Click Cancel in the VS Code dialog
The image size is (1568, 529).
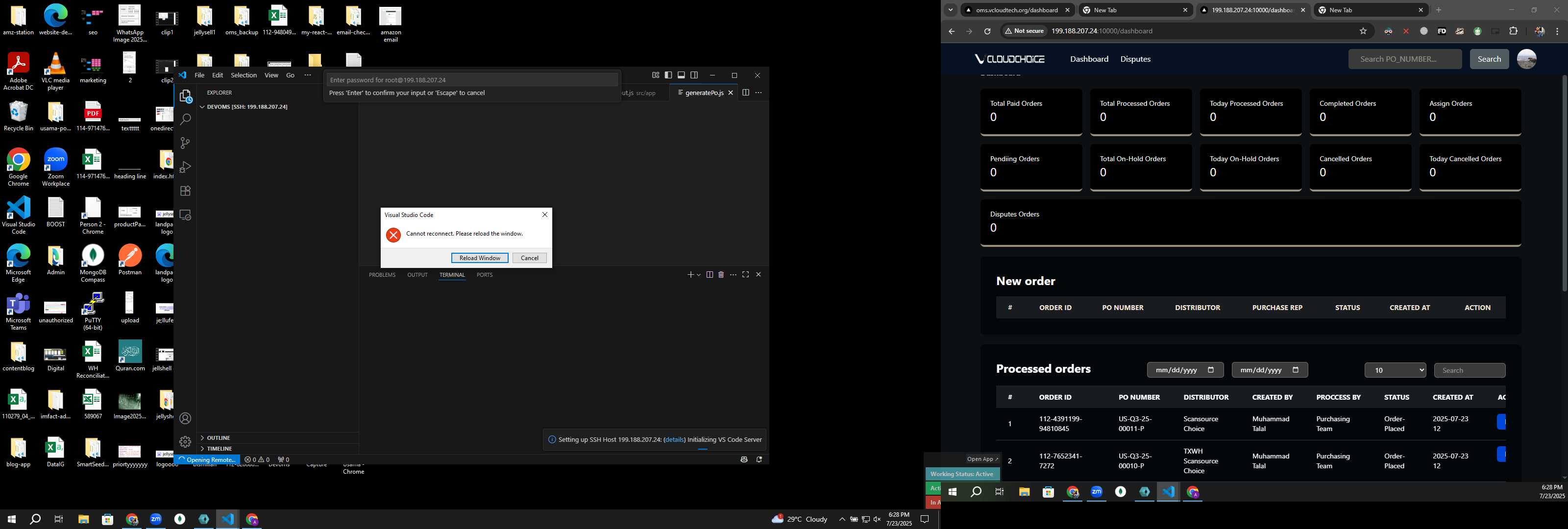click(x=530, y=258)
